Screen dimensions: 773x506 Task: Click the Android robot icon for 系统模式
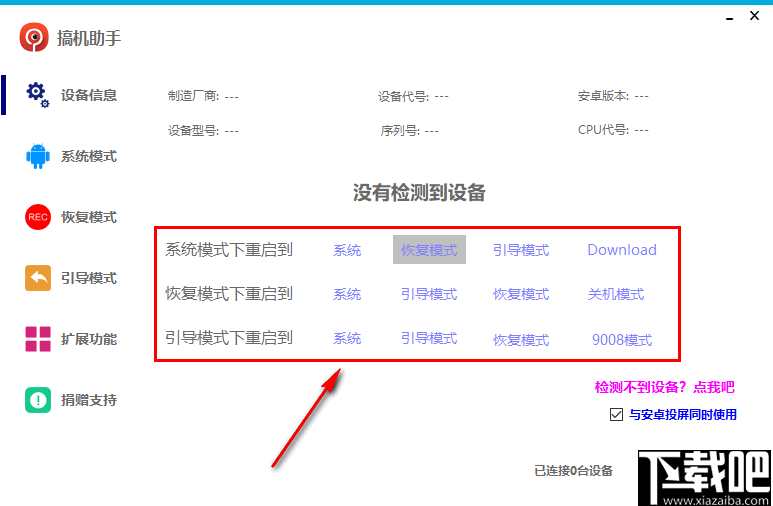38,156
